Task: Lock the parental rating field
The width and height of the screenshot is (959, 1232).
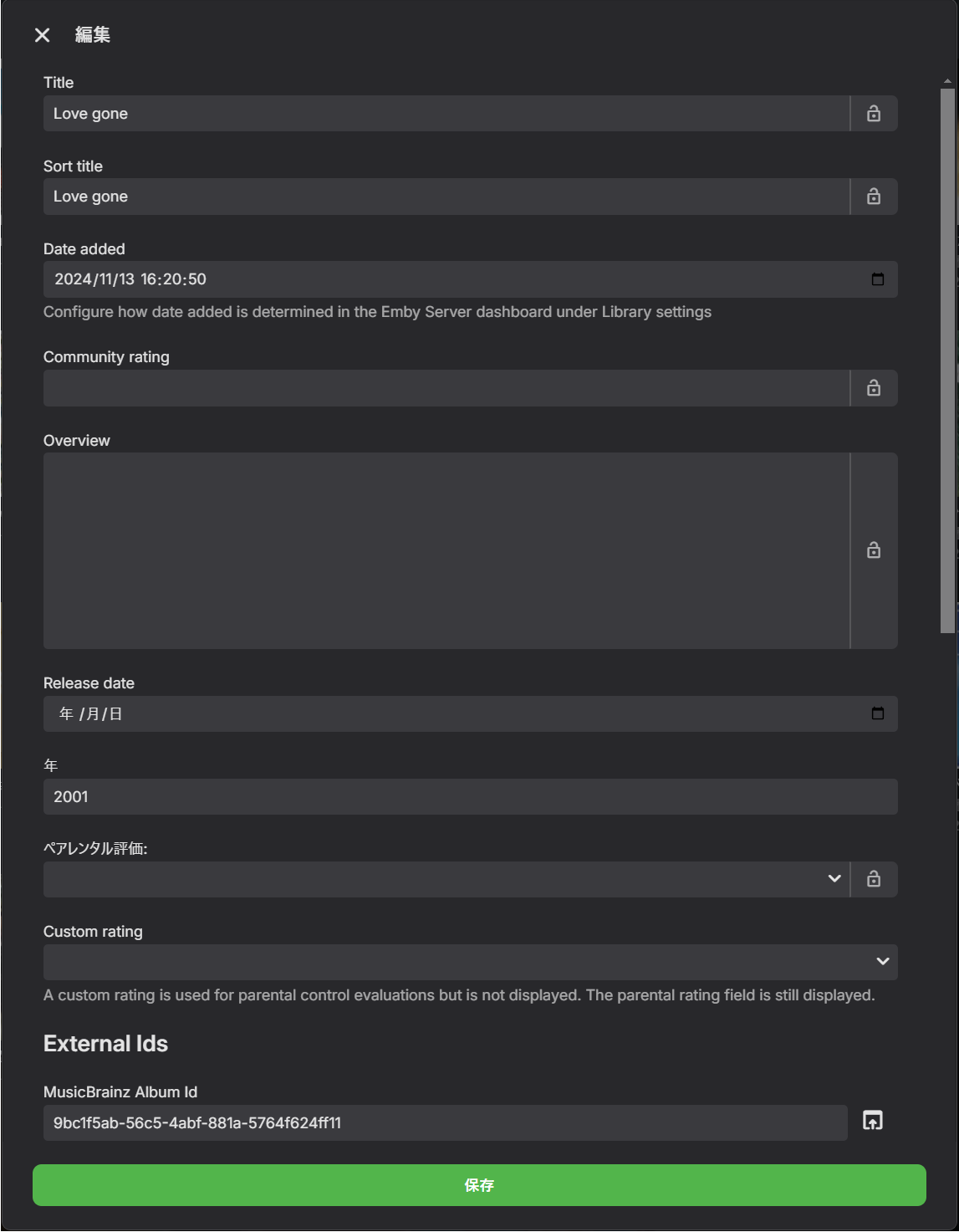Action: [874, 879]
